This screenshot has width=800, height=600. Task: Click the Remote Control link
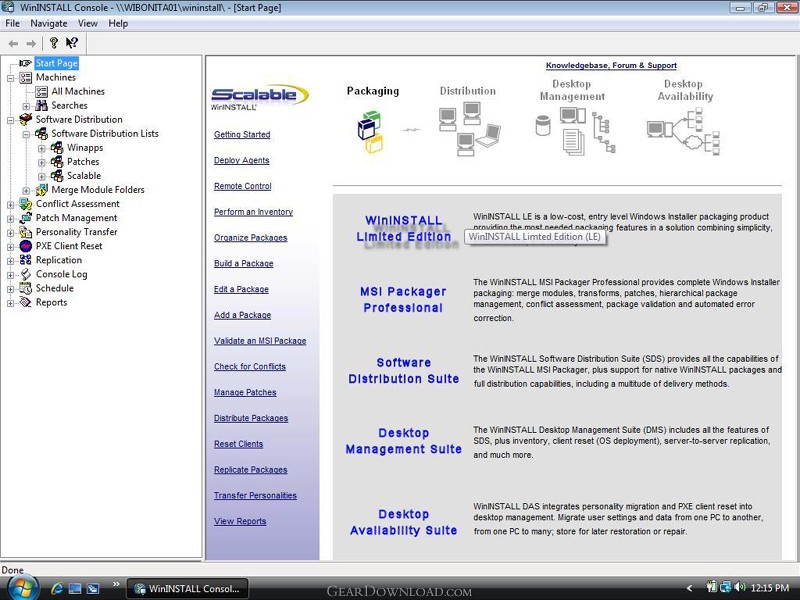click(x=242, y=186)
